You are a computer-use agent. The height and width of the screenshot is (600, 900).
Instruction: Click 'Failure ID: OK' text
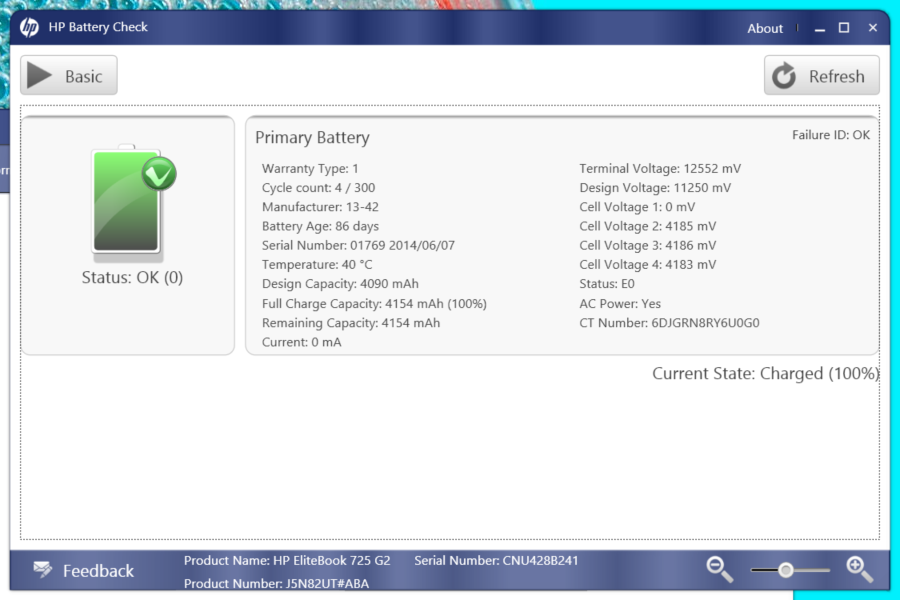tap(831, 135)
